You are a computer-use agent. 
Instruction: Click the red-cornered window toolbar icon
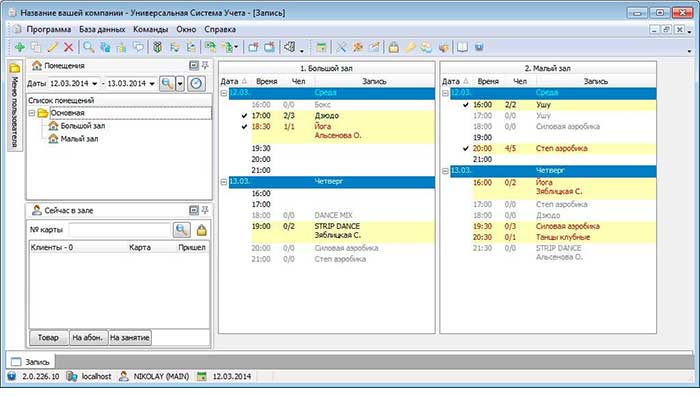click(253, 47)
